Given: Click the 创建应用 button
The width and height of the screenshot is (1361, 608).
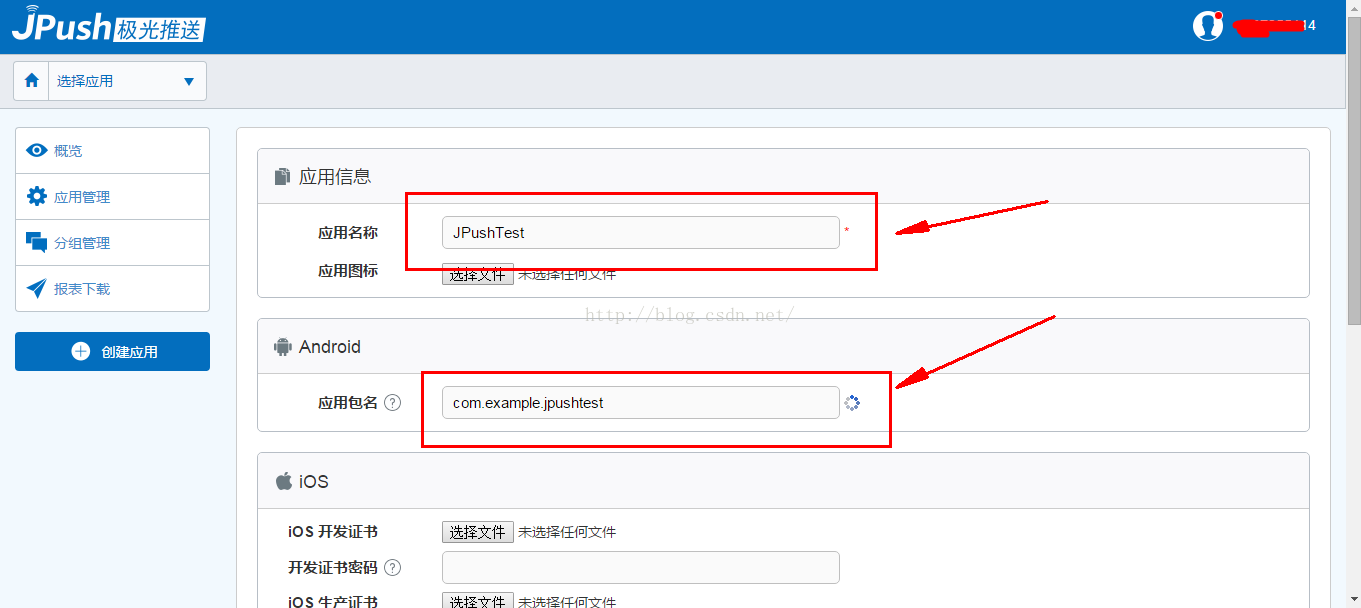Looking at the screenshot, I should (x=112, y=352).
